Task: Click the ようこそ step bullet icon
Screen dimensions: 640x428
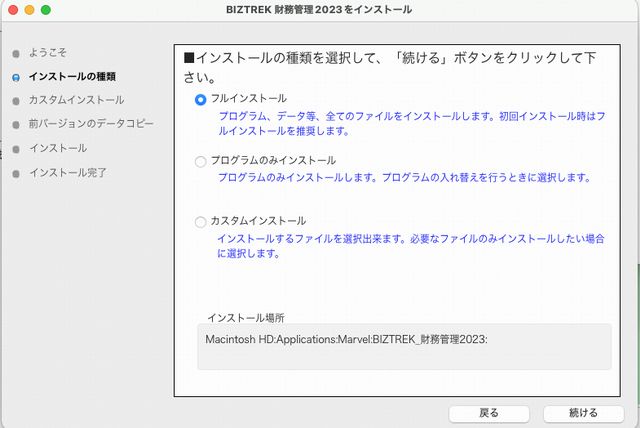Action: tap(16, 53)
